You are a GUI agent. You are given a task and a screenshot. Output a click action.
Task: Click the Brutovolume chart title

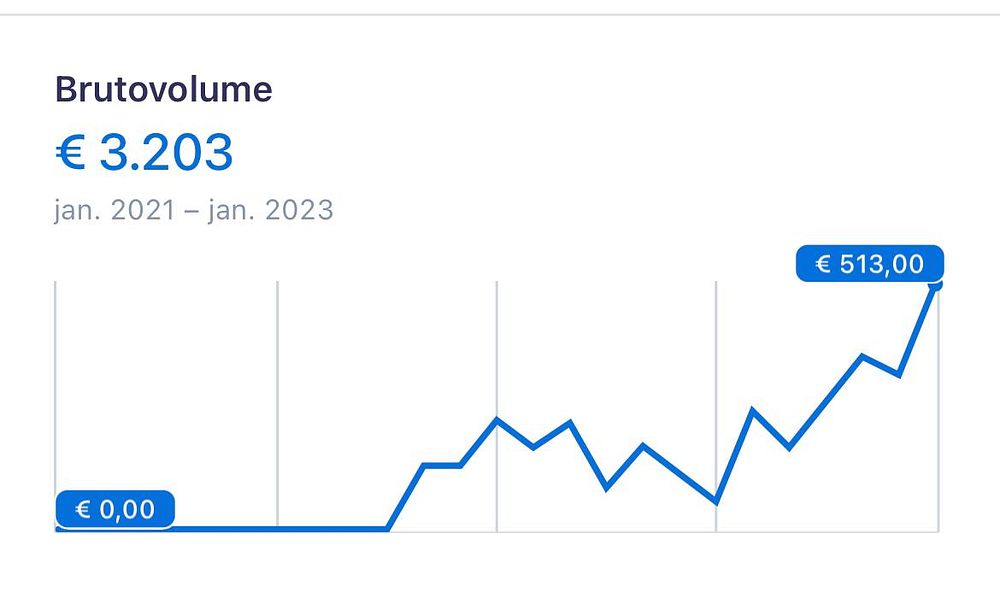[x=163, y=89]
